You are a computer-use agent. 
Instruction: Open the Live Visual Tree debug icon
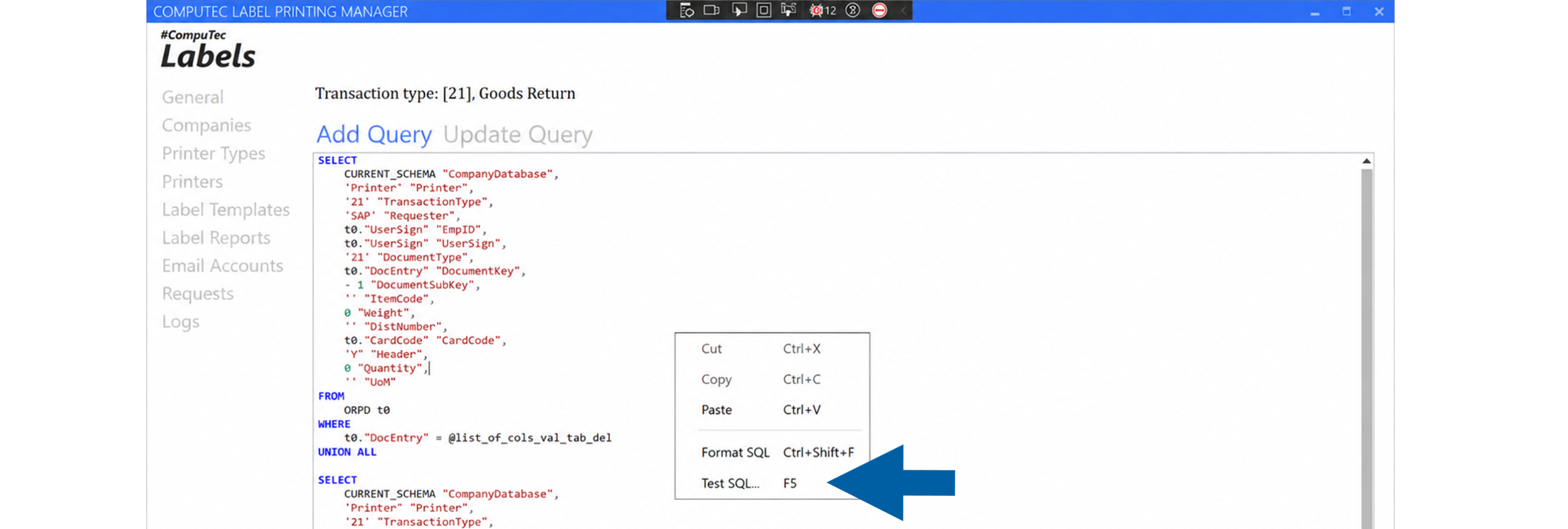[687, 10]
